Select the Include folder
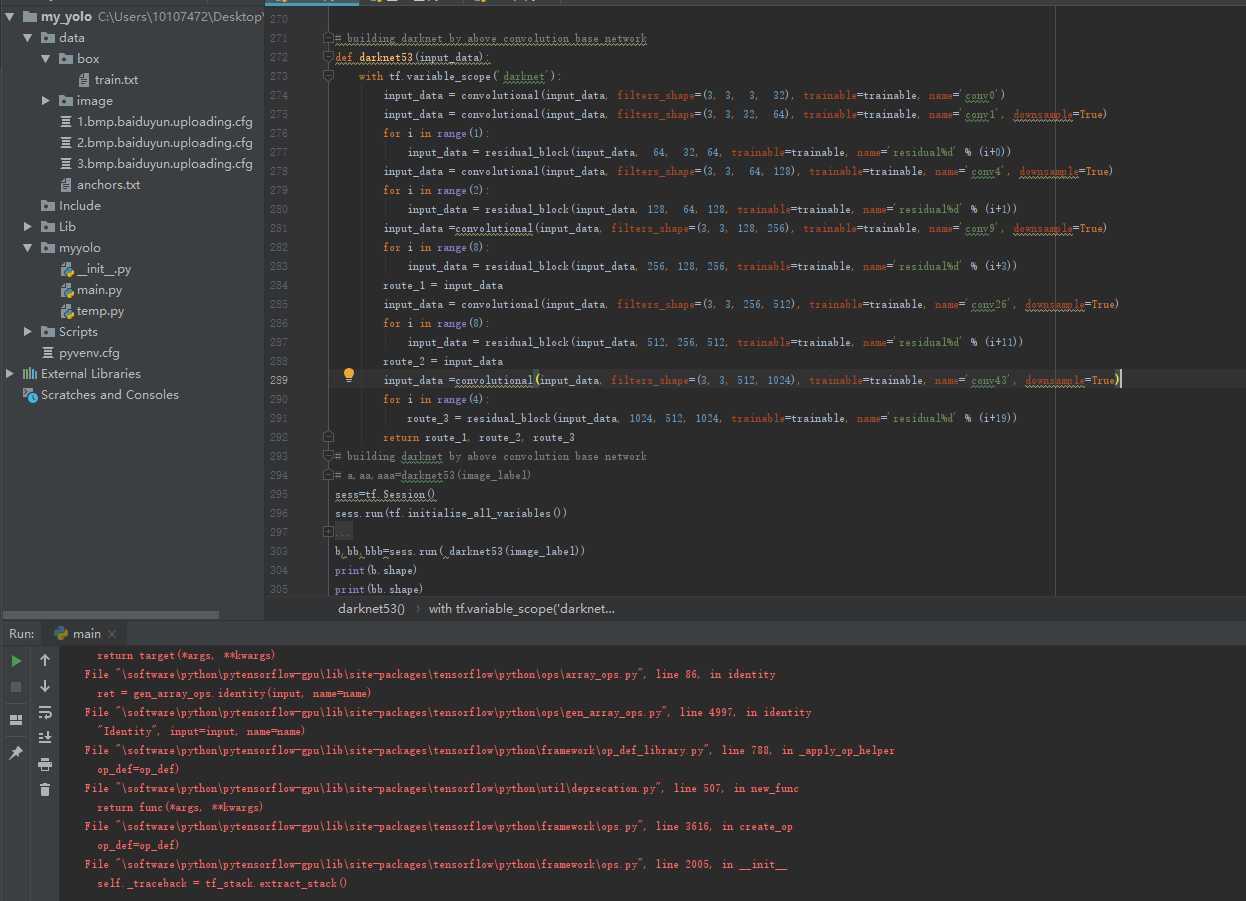The image size is (1246, 901). pyautogui.click(x=79, y=206)
